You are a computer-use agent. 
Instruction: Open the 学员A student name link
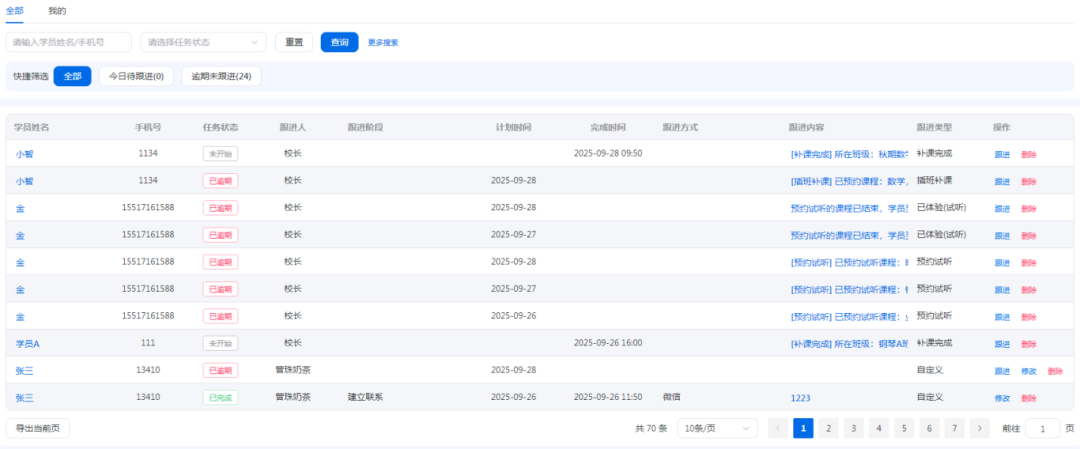click(27, 343)
